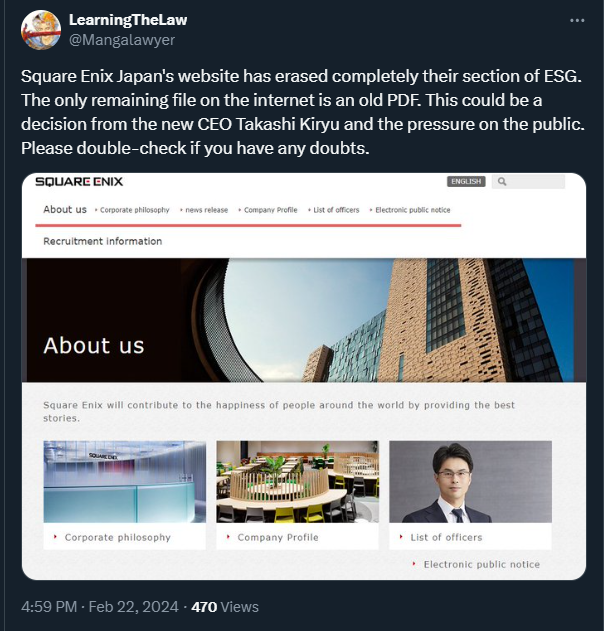
Task: Open the Corporate philosophy nav link
Action: [x=134, y=210]
